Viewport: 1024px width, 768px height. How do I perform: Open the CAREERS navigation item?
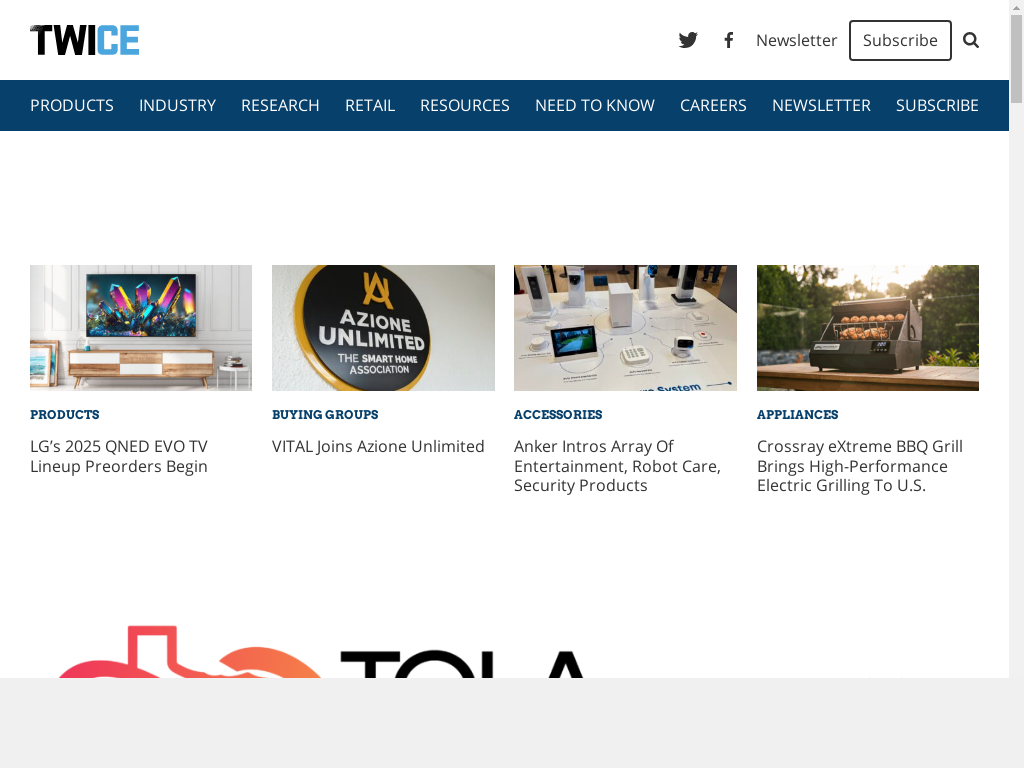pyautogui.click(x=713, y=105)
